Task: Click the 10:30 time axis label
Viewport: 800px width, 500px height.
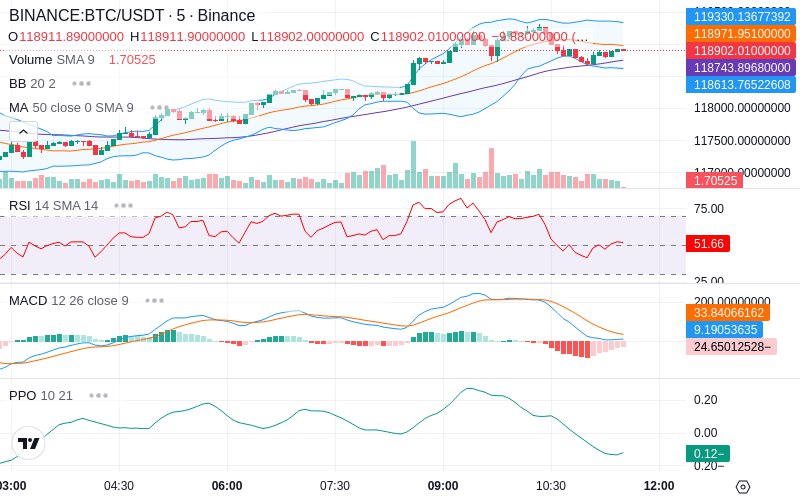Action: pyautogui.click(x=551, y=486)
